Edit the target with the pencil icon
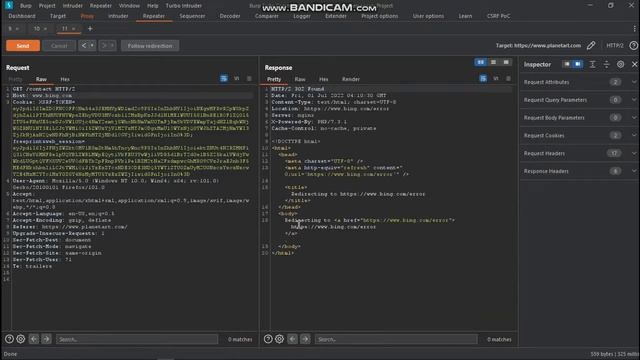The image size is (640, 360). coord(591,45)
